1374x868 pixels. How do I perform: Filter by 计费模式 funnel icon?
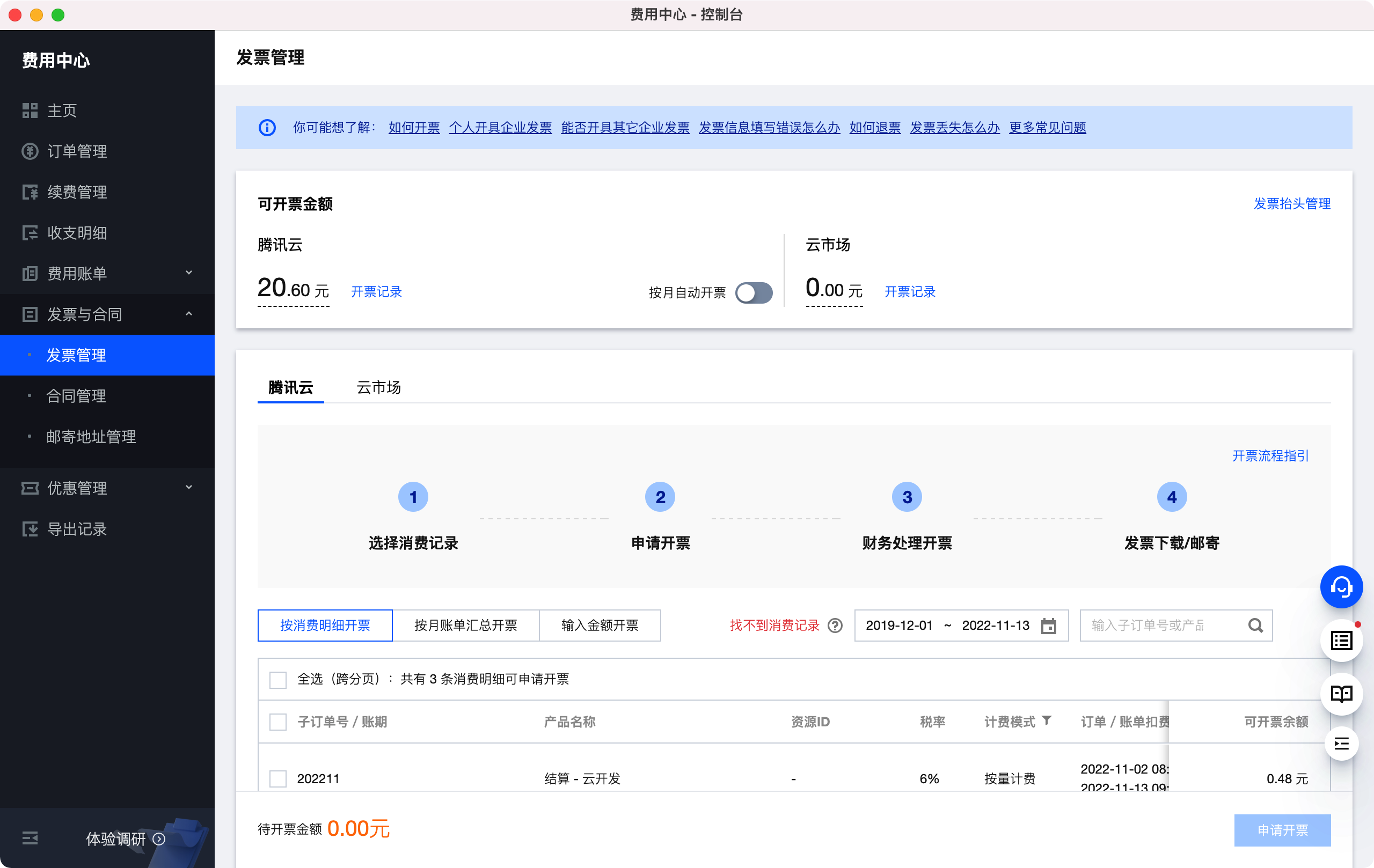pyautogui.click(x=1047, y=720)
